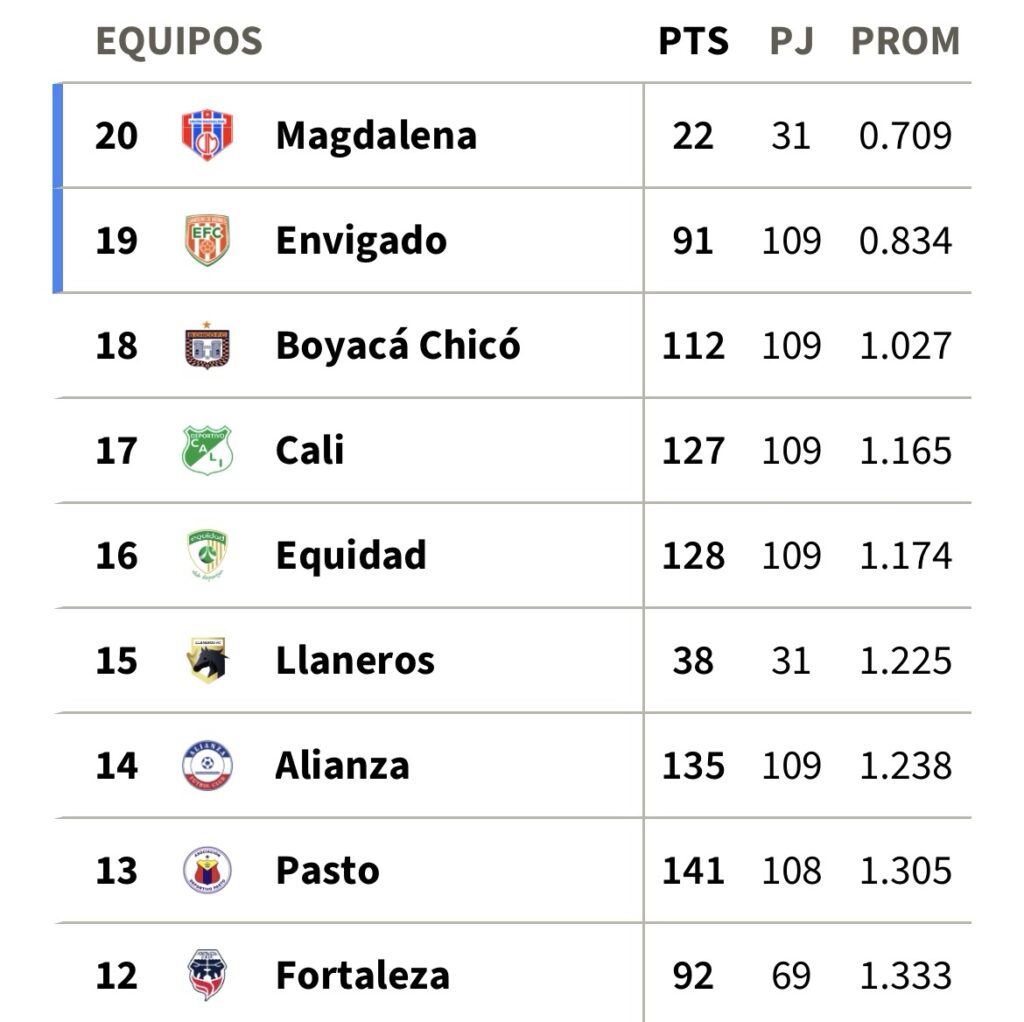
Task: Click the EQUIPOS column header
Action: (179, 41)
